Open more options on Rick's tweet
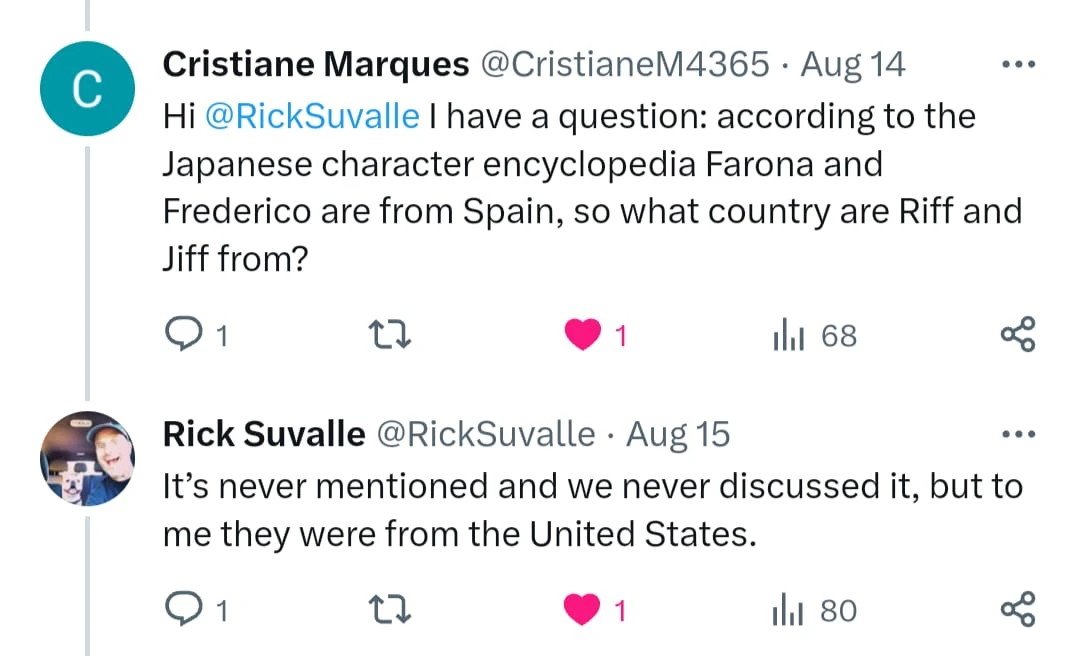The width and height of the screenshot is (1080, 656). point(1019,433)
